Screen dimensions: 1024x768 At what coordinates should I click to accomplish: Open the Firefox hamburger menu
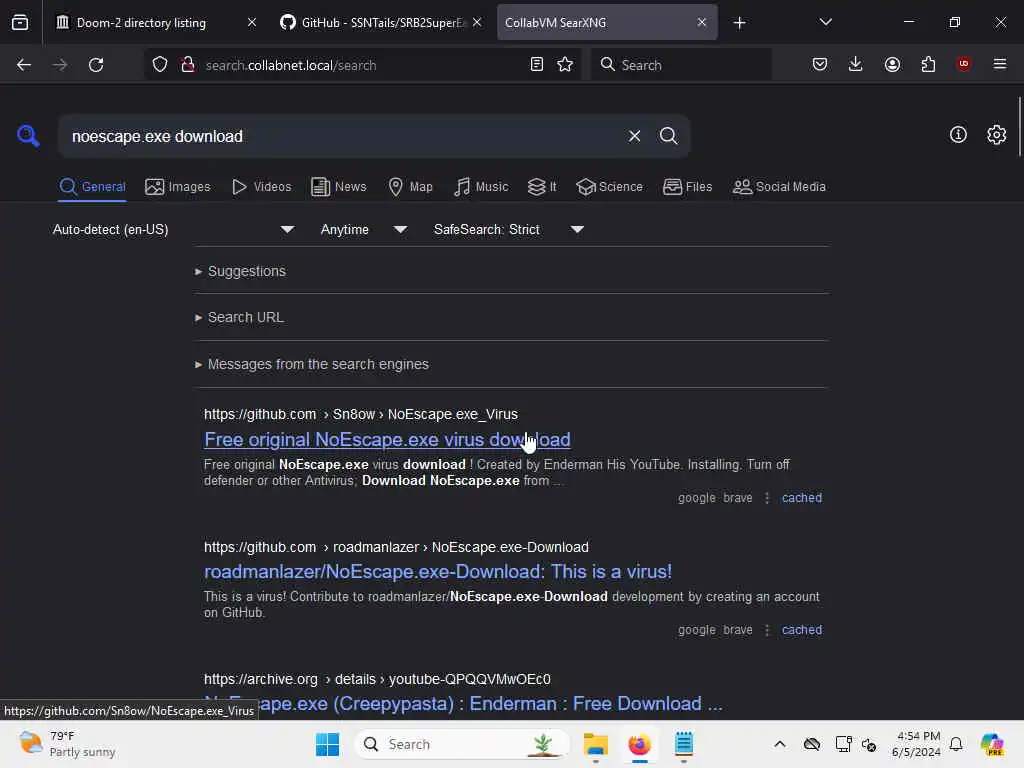point(1000,64)
